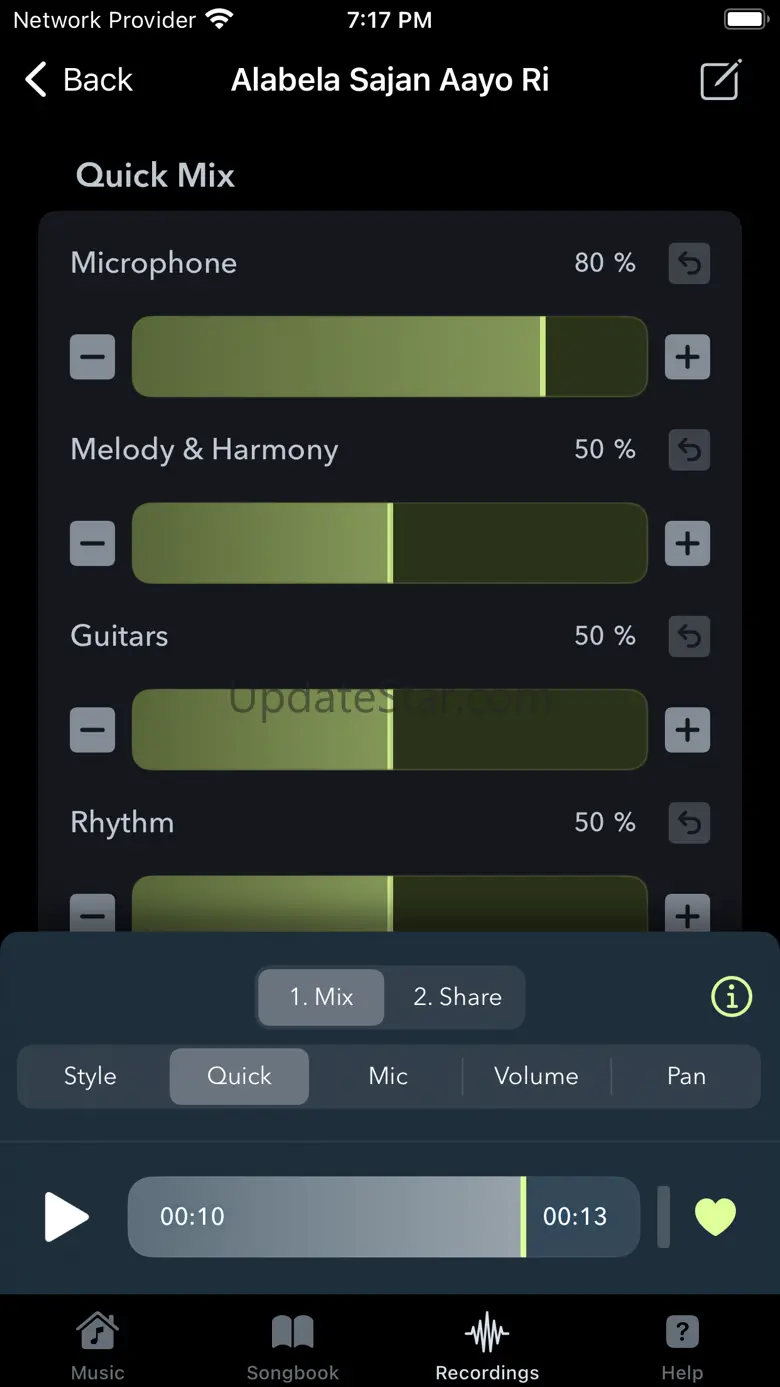Switch to the 2. Share step
Screen dimensions: 780x1387
(x=457, y=997)
